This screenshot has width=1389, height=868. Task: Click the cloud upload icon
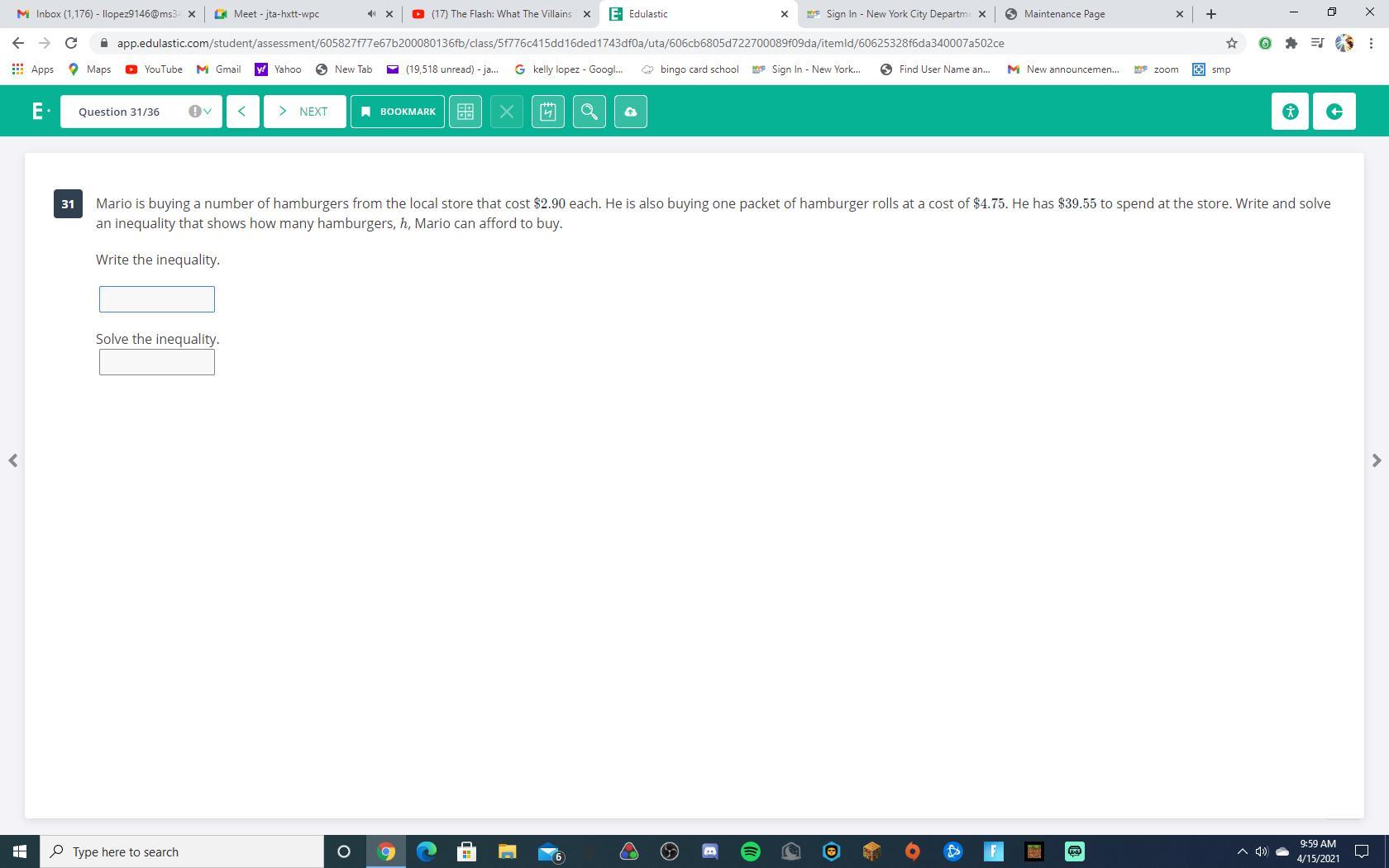631,112
